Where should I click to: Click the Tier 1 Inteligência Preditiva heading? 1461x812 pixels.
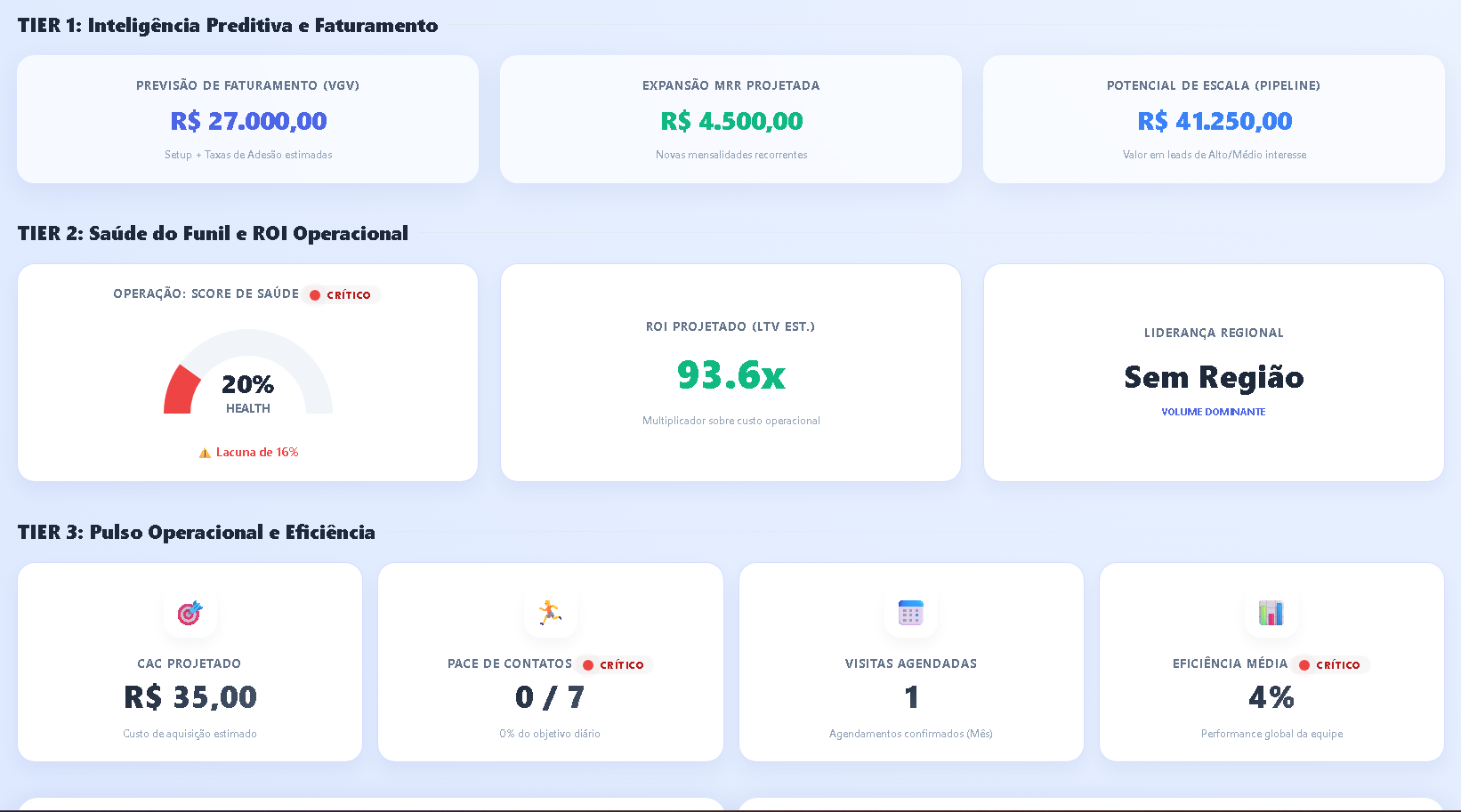(x=228, y=26)
